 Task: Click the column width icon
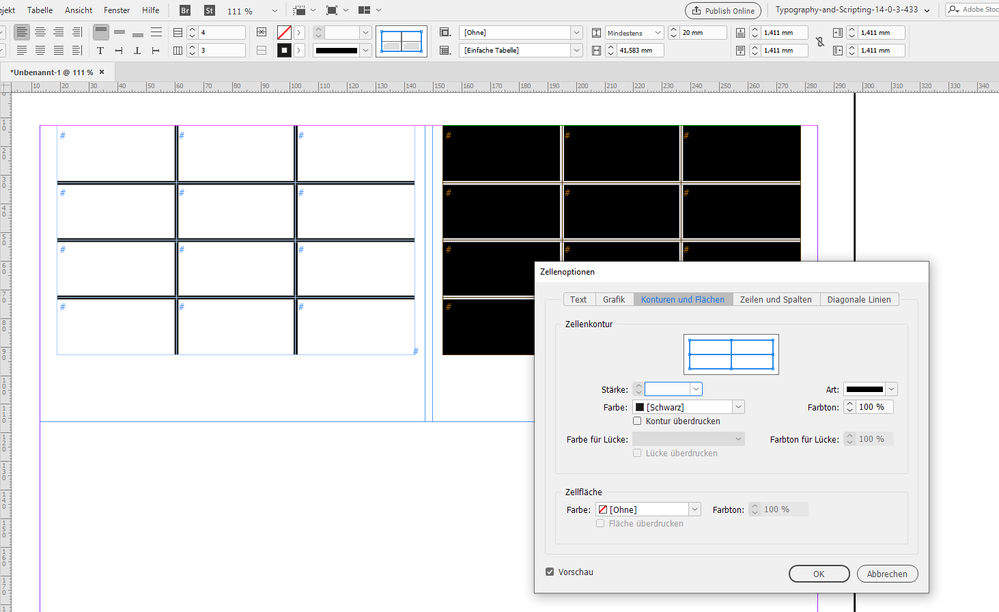coord(596,50)
